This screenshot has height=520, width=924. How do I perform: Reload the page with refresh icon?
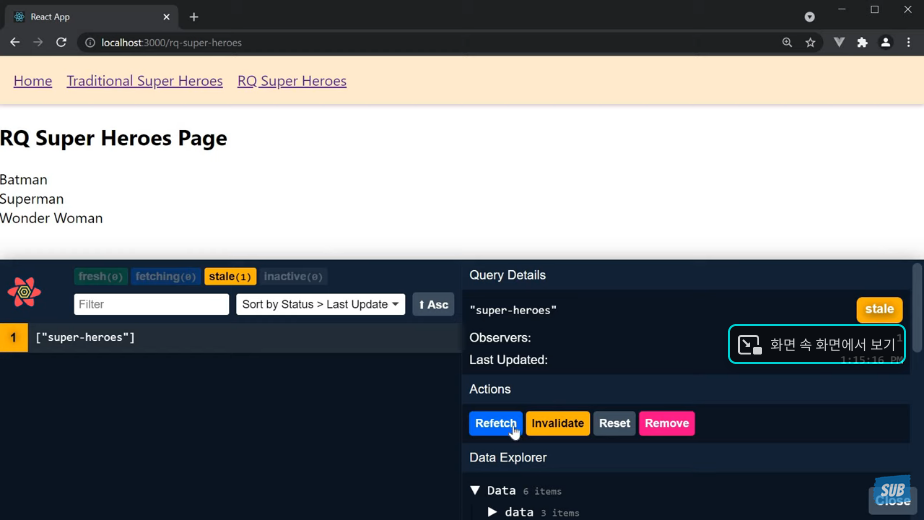pyautogui.click(x=61, y=42)
